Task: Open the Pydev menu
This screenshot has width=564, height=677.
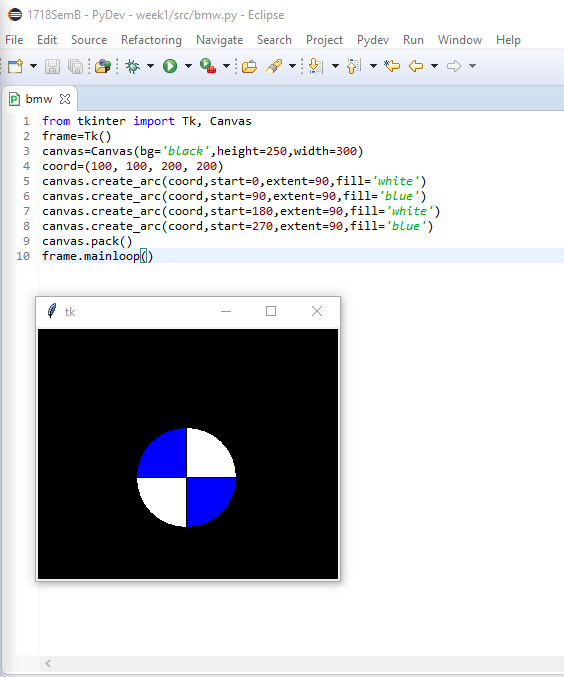Action: pyautogui.click(x=373, y=40)
